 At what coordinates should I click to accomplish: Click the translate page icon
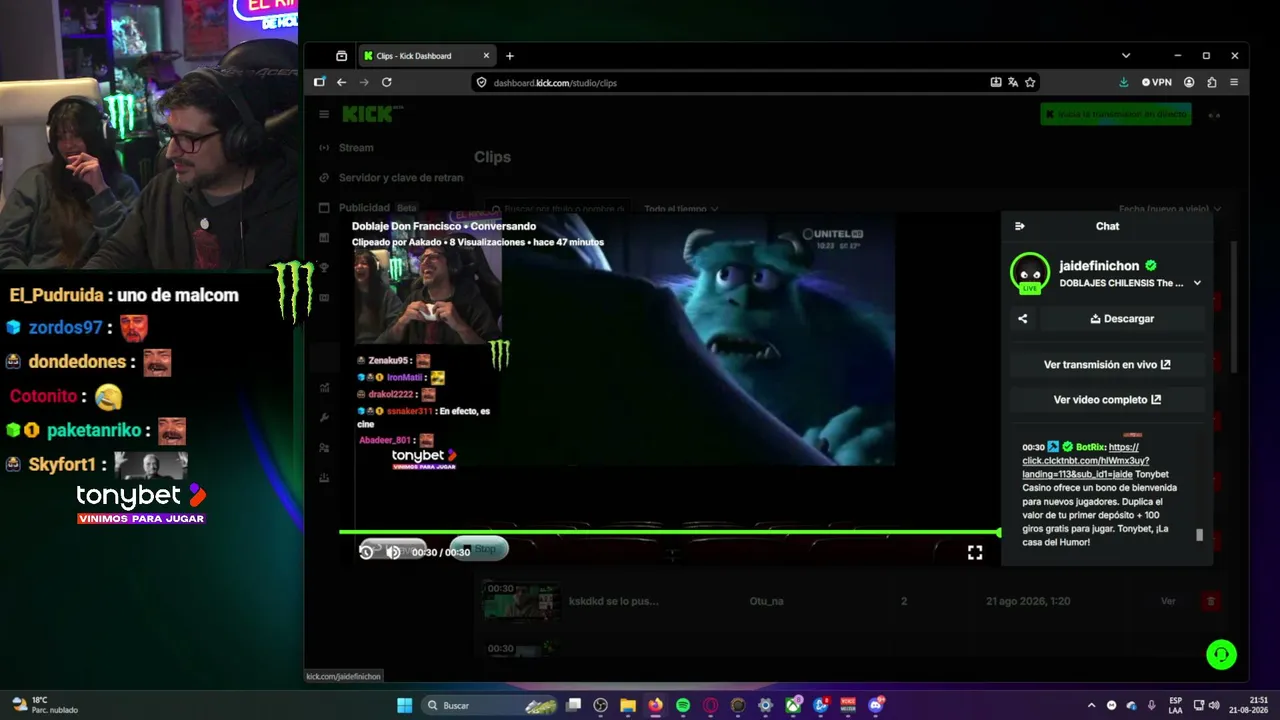pyautogui.click(x=1013, y=82)
